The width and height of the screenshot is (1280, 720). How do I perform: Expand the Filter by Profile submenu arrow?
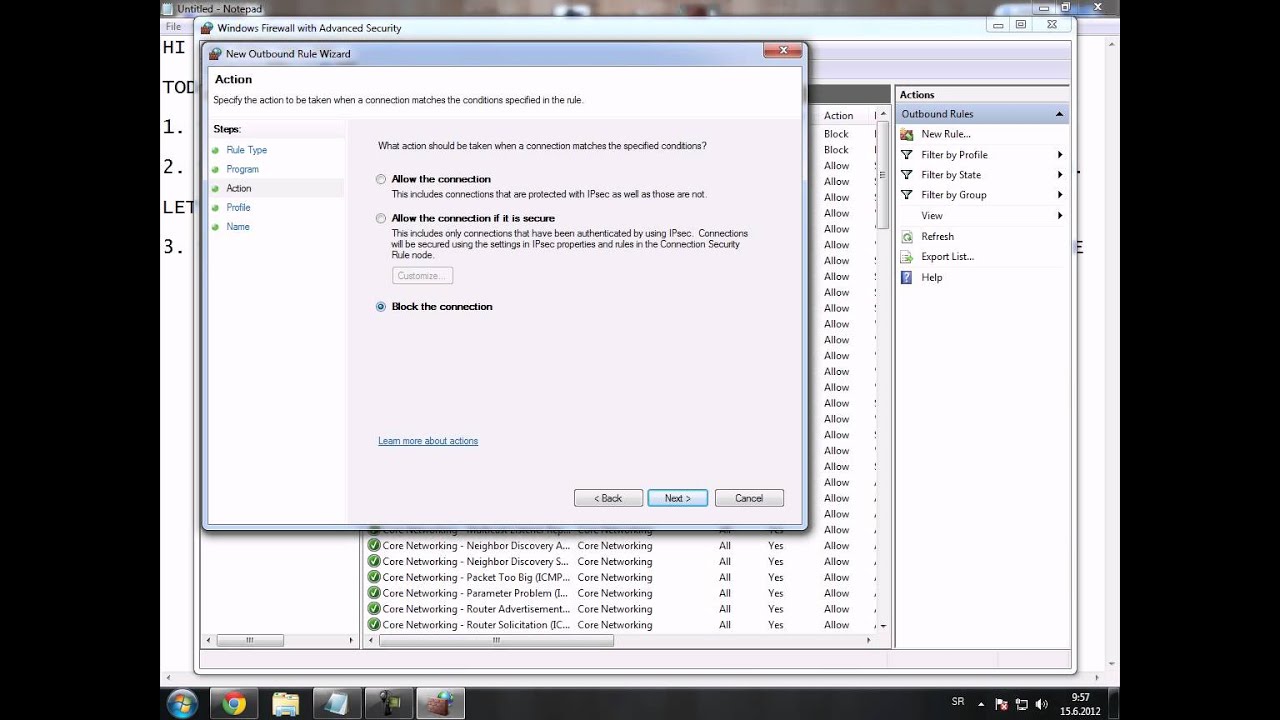coord(1060,155)
